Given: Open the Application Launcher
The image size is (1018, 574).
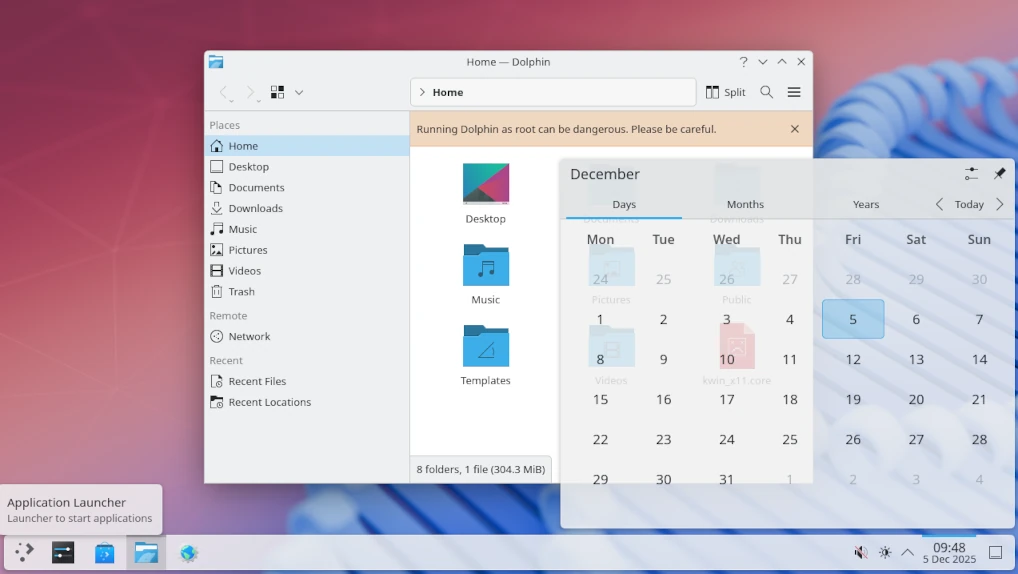Looking at the screenshot, I should click(x=24, y=553).
